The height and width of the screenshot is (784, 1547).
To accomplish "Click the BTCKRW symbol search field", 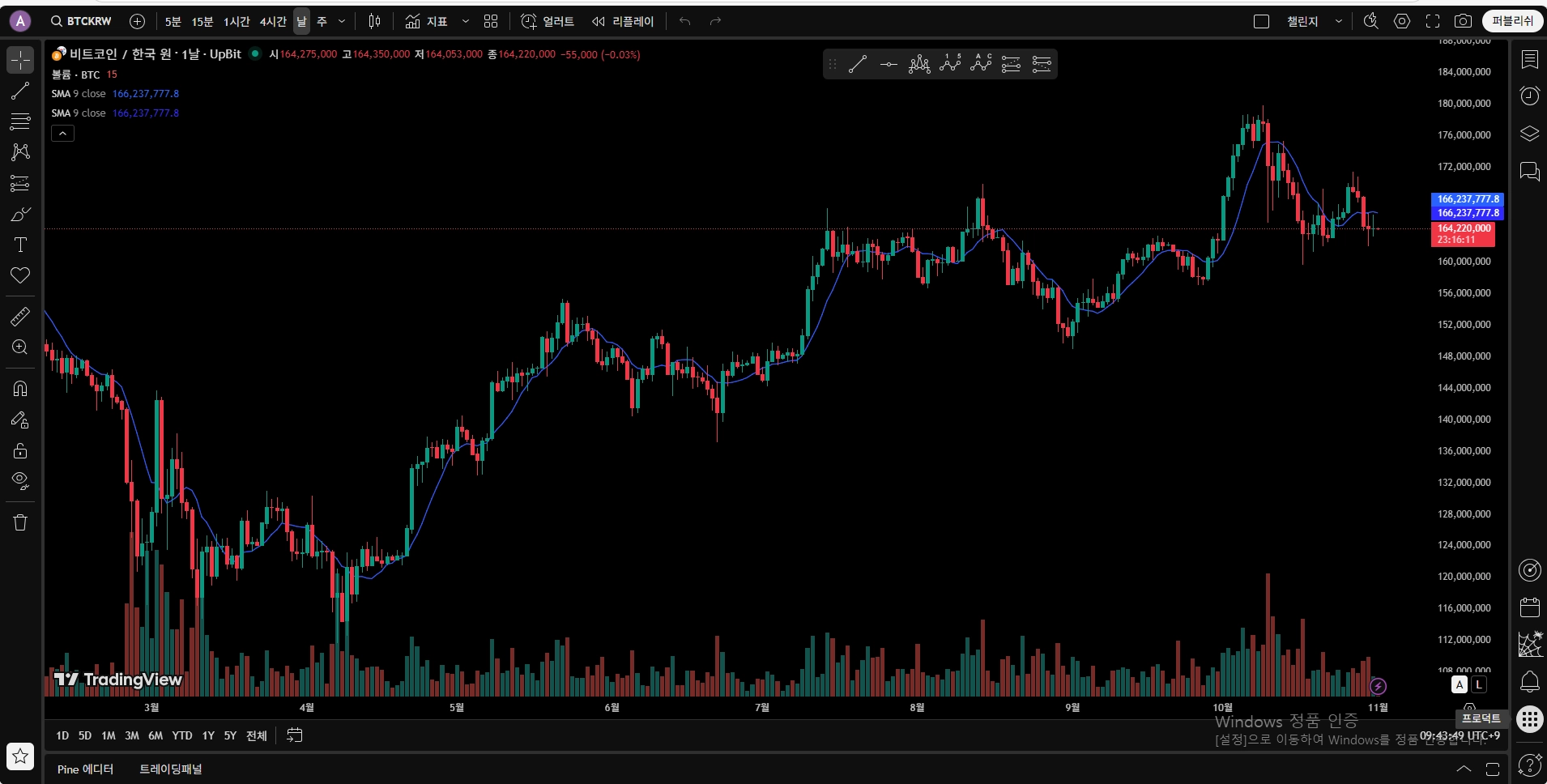I will point(81,21).
